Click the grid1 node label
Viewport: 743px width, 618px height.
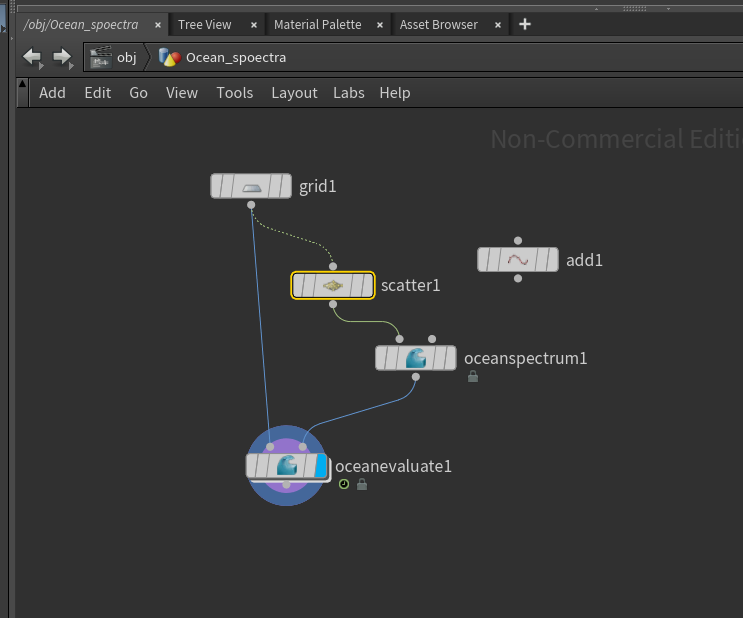(317, 187)
